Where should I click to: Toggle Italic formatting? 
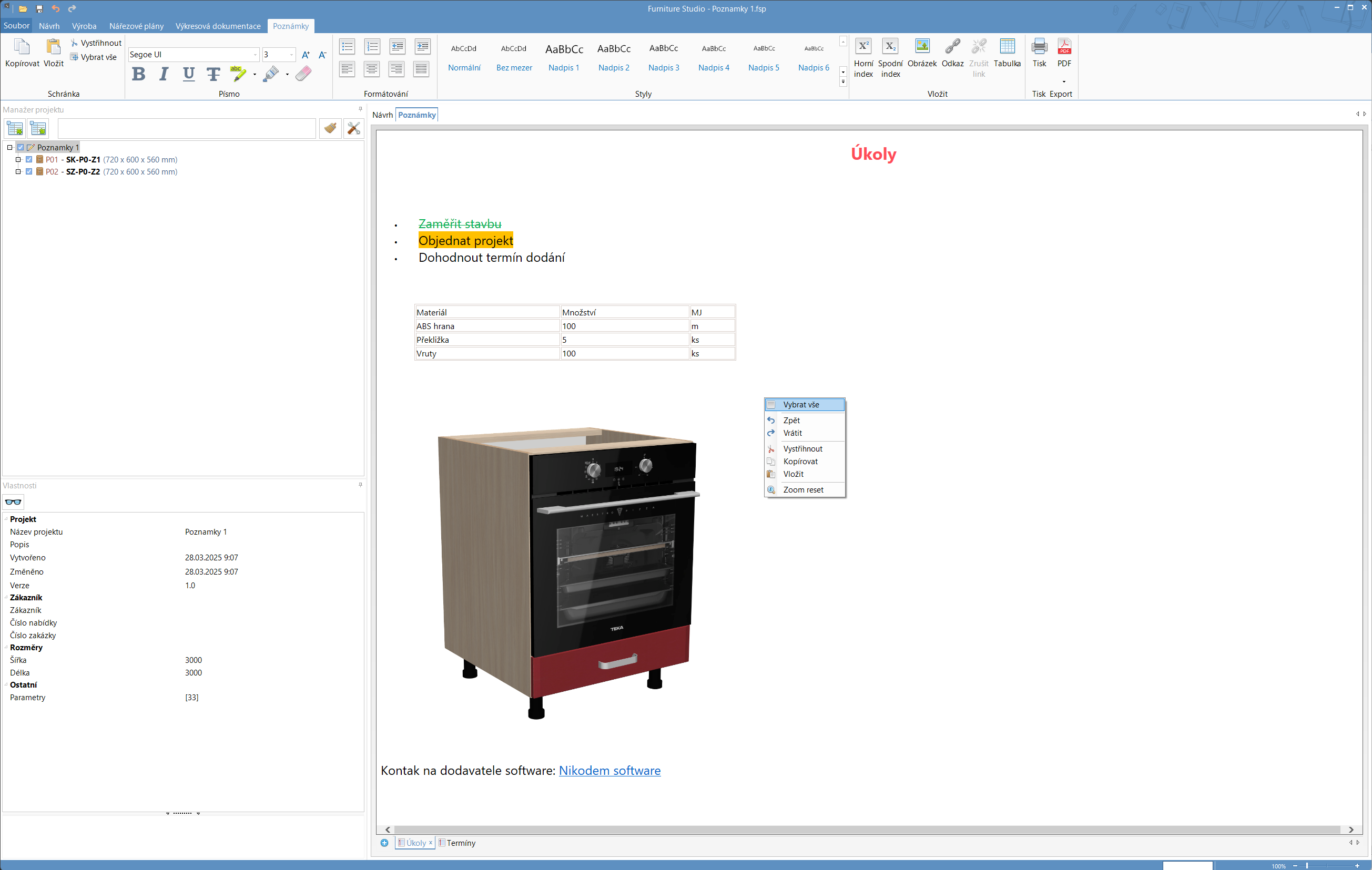164,74
